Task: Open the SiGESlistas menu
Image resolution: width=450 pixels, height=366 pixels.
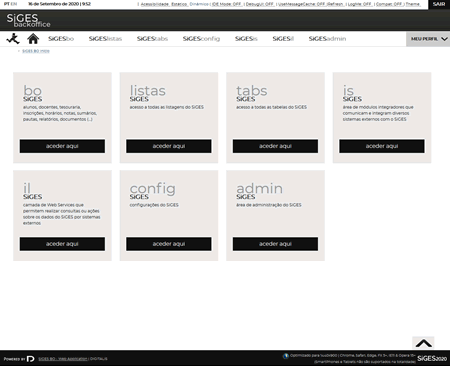Action: [105, 39]
